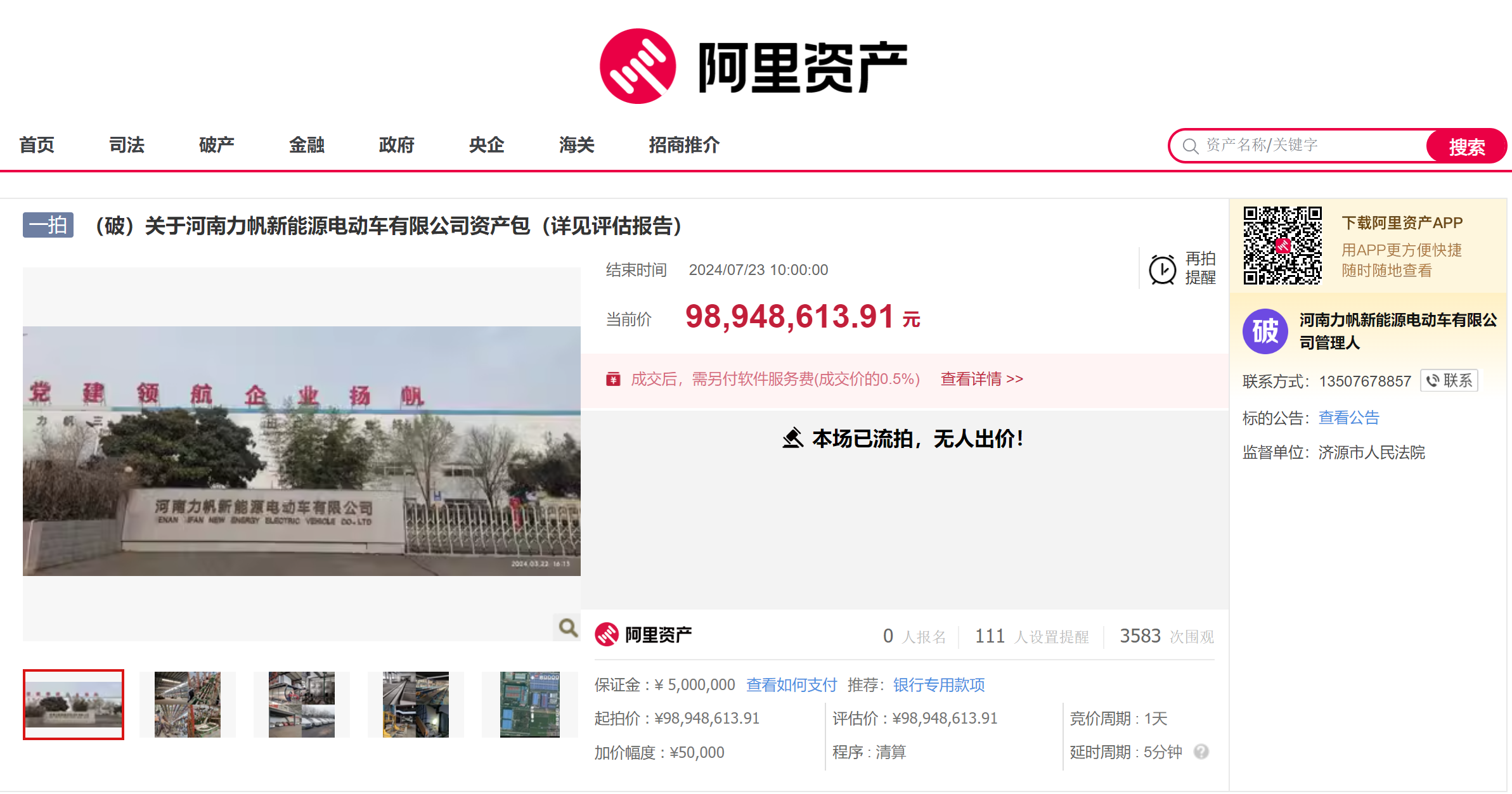
Task: Click the 查看如何支付 link
Action: click(791, 684)
